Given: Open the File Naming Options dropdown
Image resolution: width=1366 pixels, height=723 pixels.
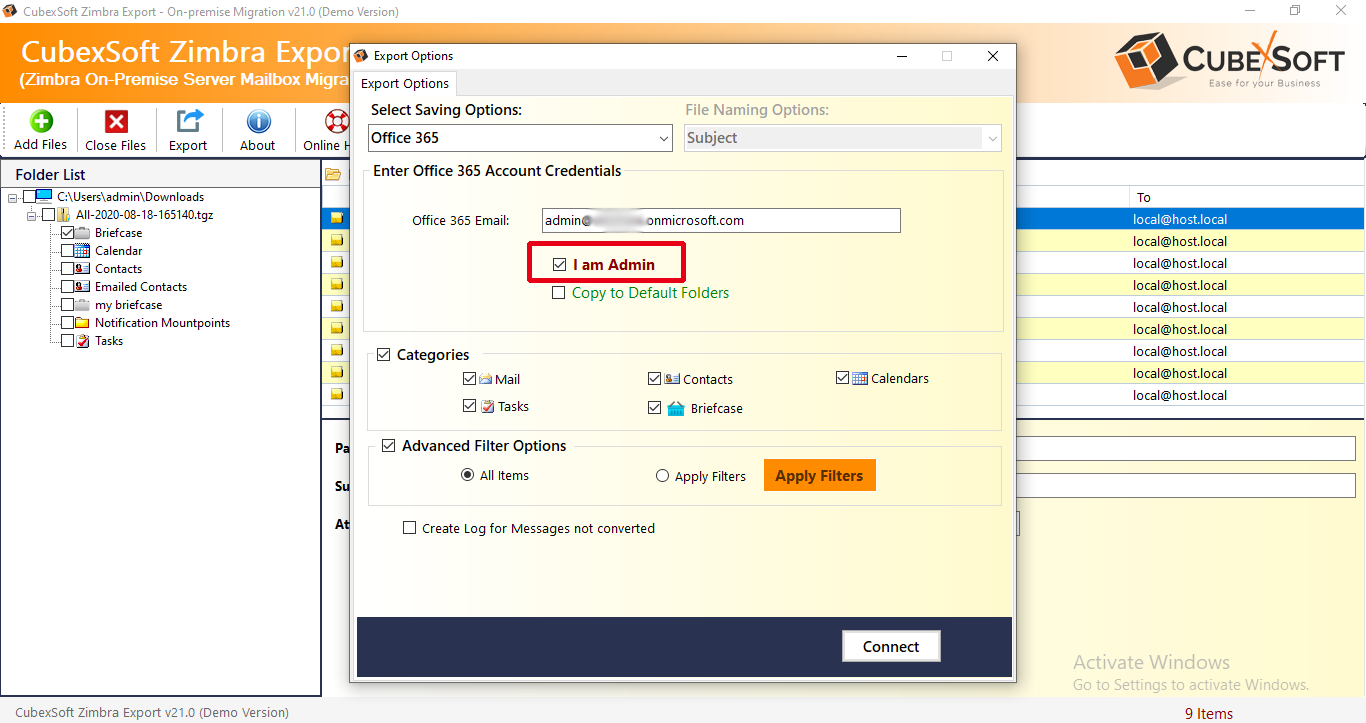Looking at the screenshot, I should (843, 138).
